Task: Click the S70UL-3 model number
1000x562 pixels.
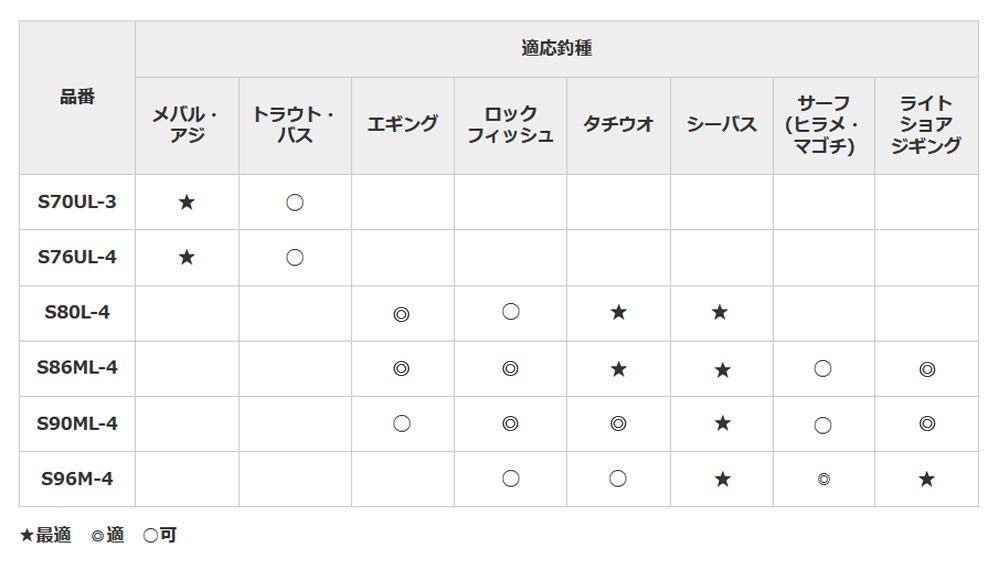Action: click(77, 202)
